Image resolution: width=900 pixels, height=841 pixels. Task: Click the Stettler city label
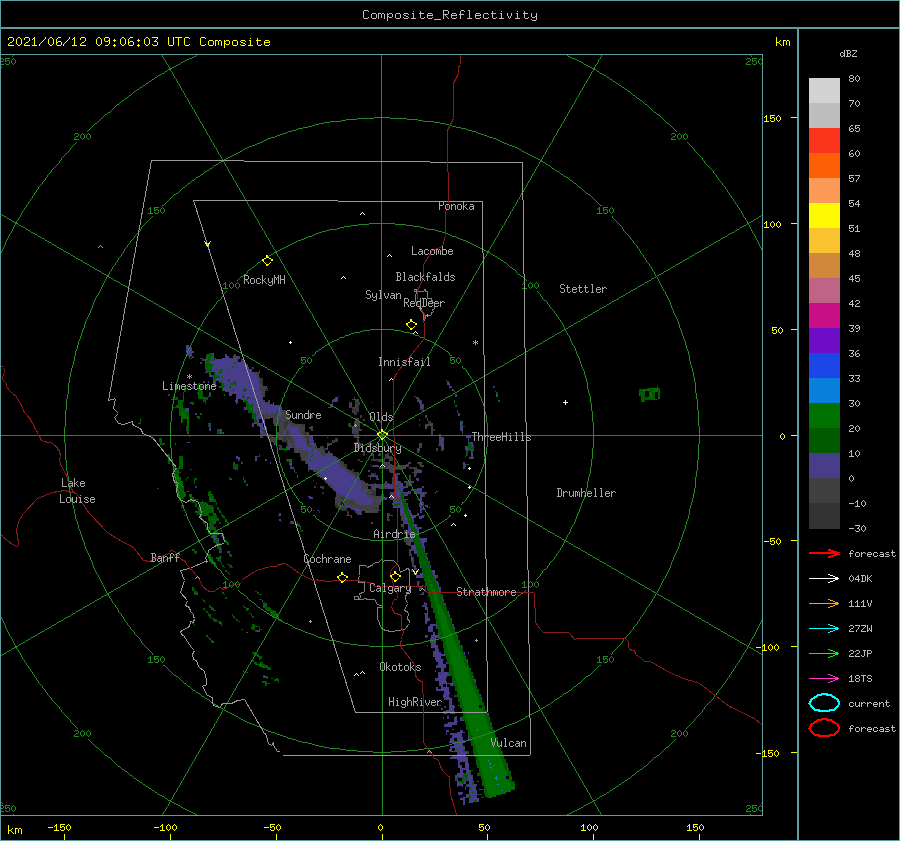pos(583,289)
